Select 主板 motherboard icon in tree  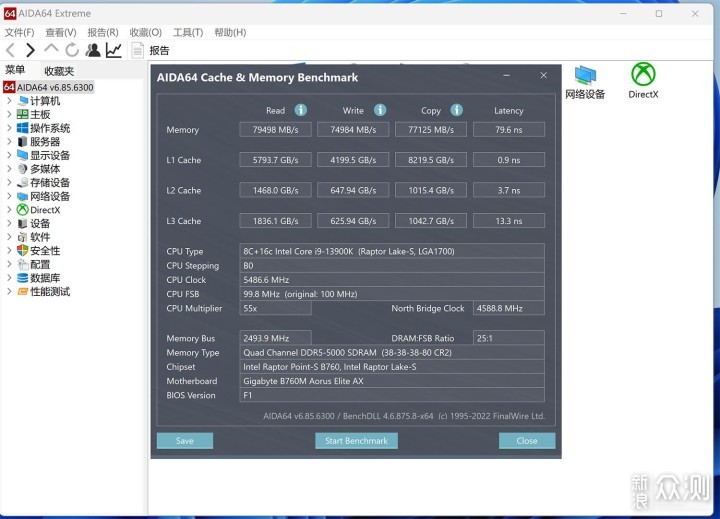click(22, 114)
